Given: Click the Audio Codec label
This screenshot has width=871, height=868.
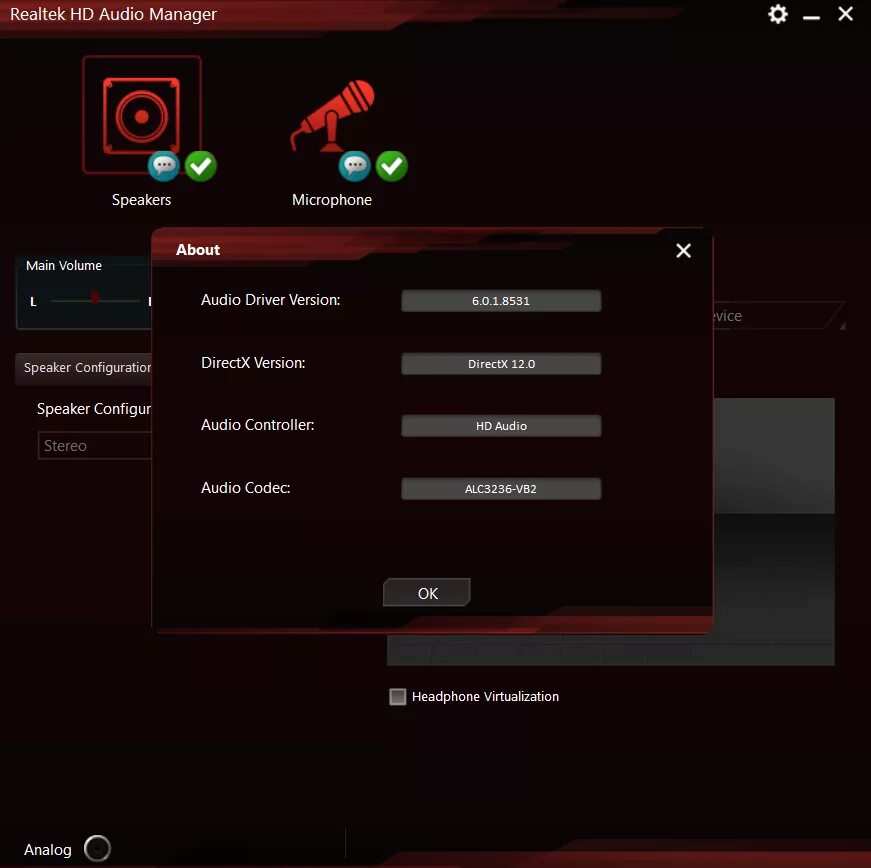Looking at the screenshot, I should click(x=246, y=488).
